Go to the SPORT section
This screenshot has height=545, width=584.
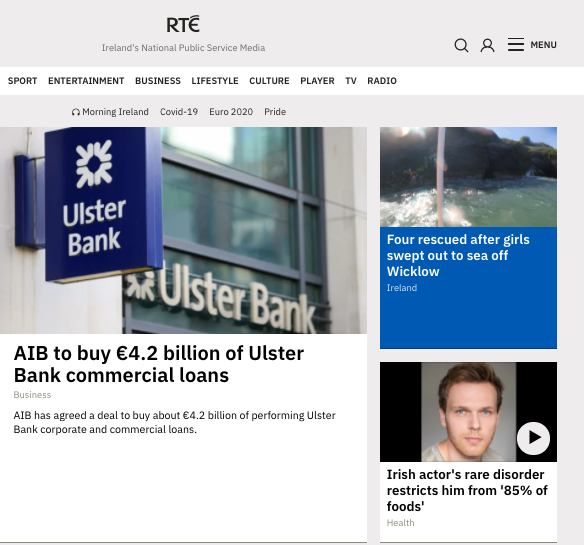pos(22,81)
